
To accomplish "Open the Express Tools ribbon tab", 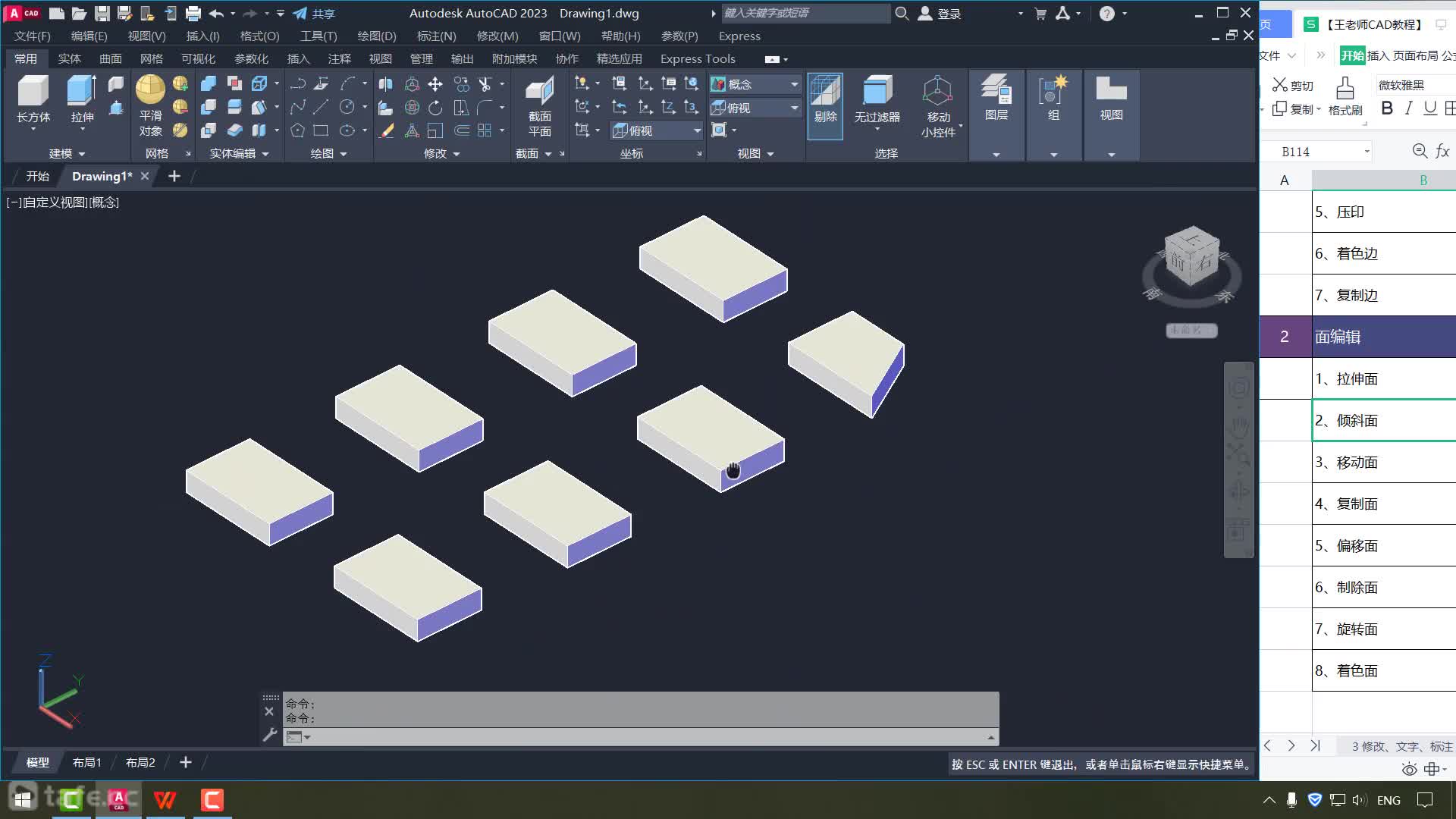I will point(698,58).
